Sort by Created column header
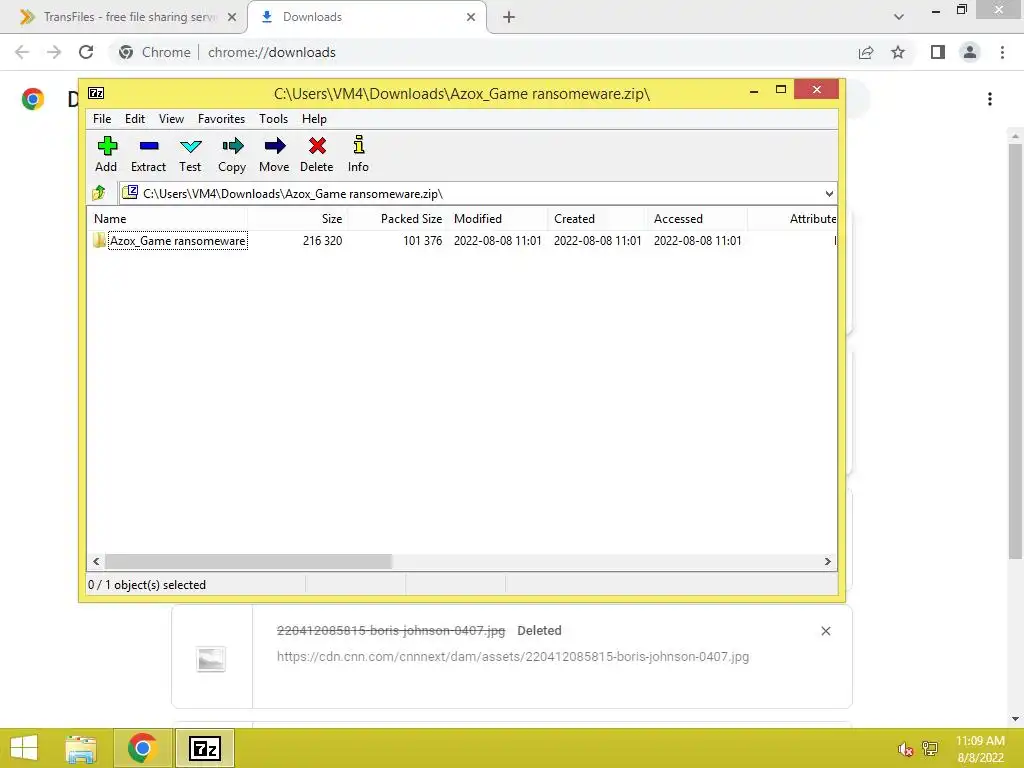The image size is (1024, 768). coord(598,219)
